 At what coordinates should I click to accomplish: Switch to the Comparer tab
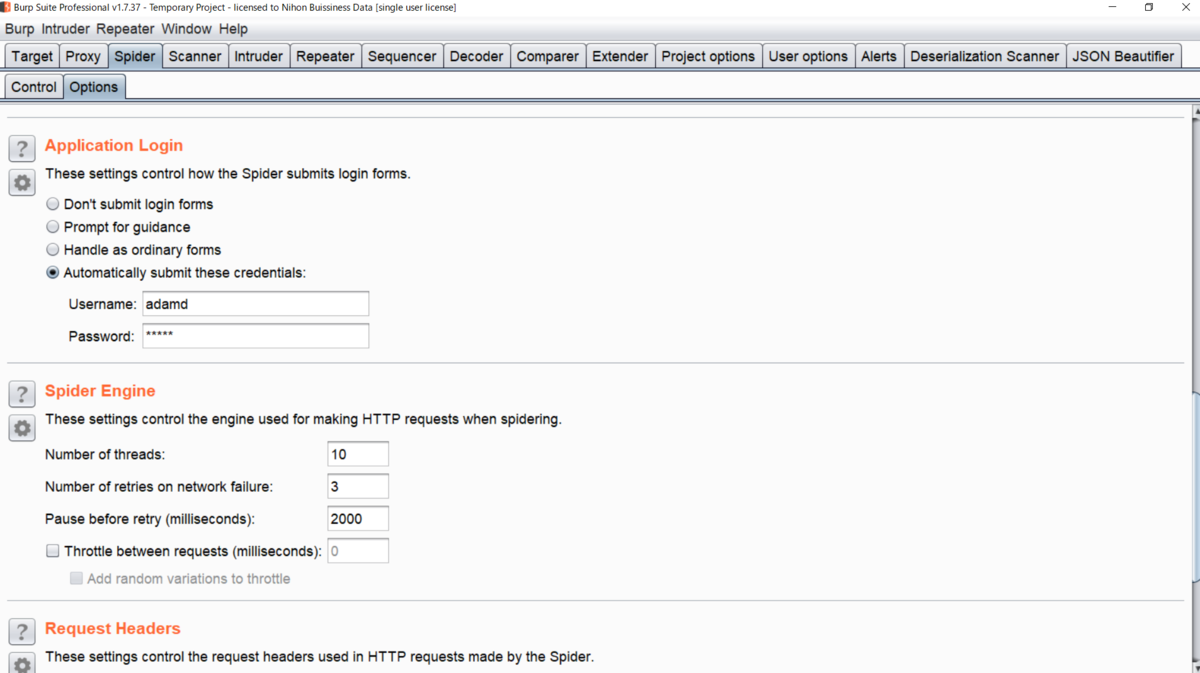click(547, 56)
